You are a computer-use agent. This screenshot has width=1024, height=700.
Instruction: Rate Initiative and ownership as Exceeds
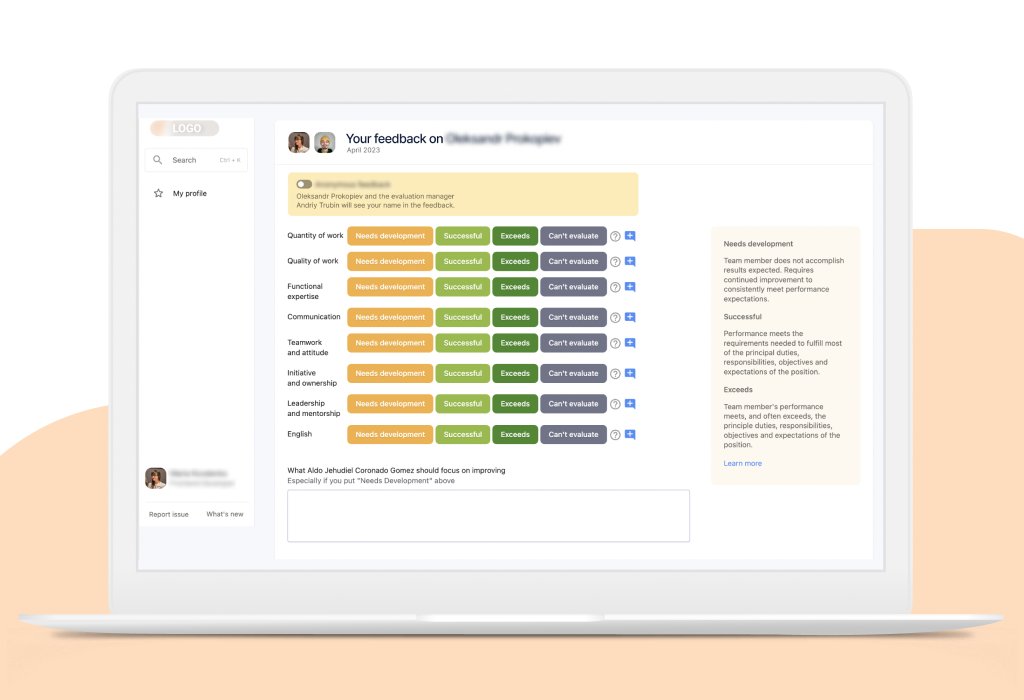coord(515,374)
